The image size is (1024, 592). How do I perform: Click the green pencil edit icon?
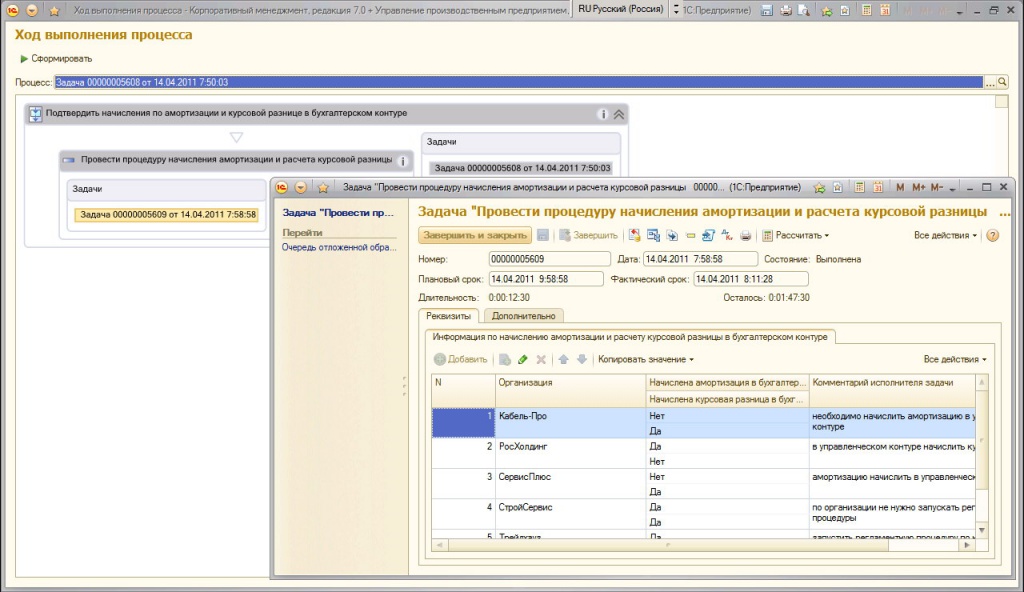(x=522, y=359)
